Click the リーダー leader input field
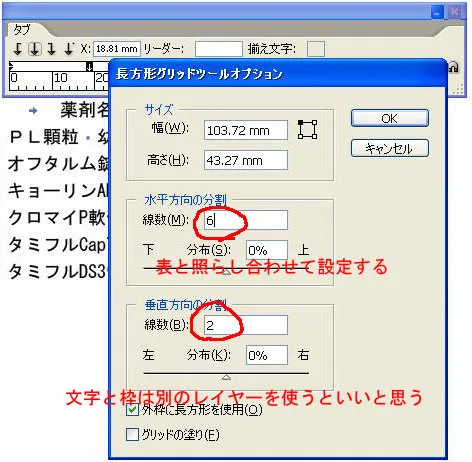The width and height of the screenshot is (472, 462). click(219, 49)
